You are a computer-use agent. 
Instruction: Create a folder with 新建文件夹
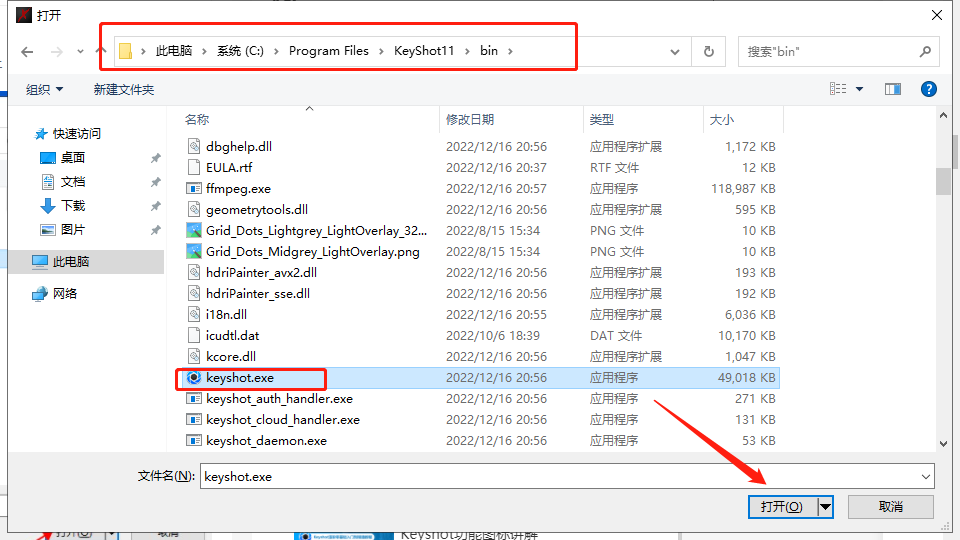124,89
